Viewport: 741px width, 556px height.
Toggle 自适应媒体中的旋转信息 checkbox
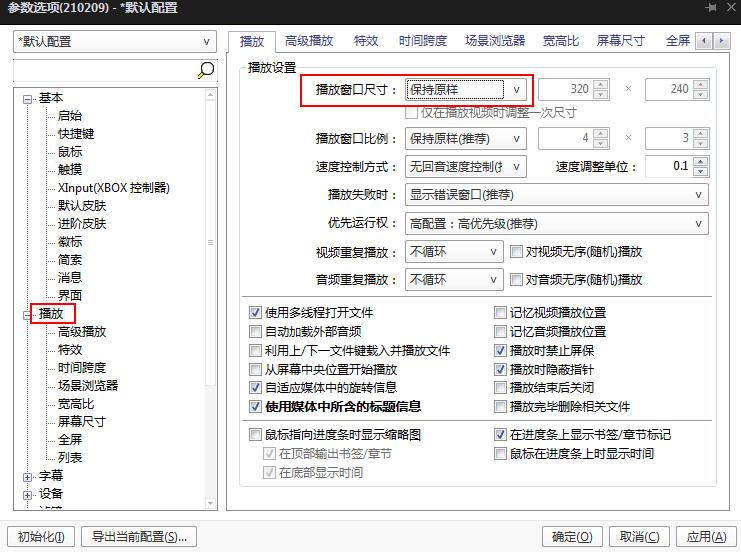(255, 387)
